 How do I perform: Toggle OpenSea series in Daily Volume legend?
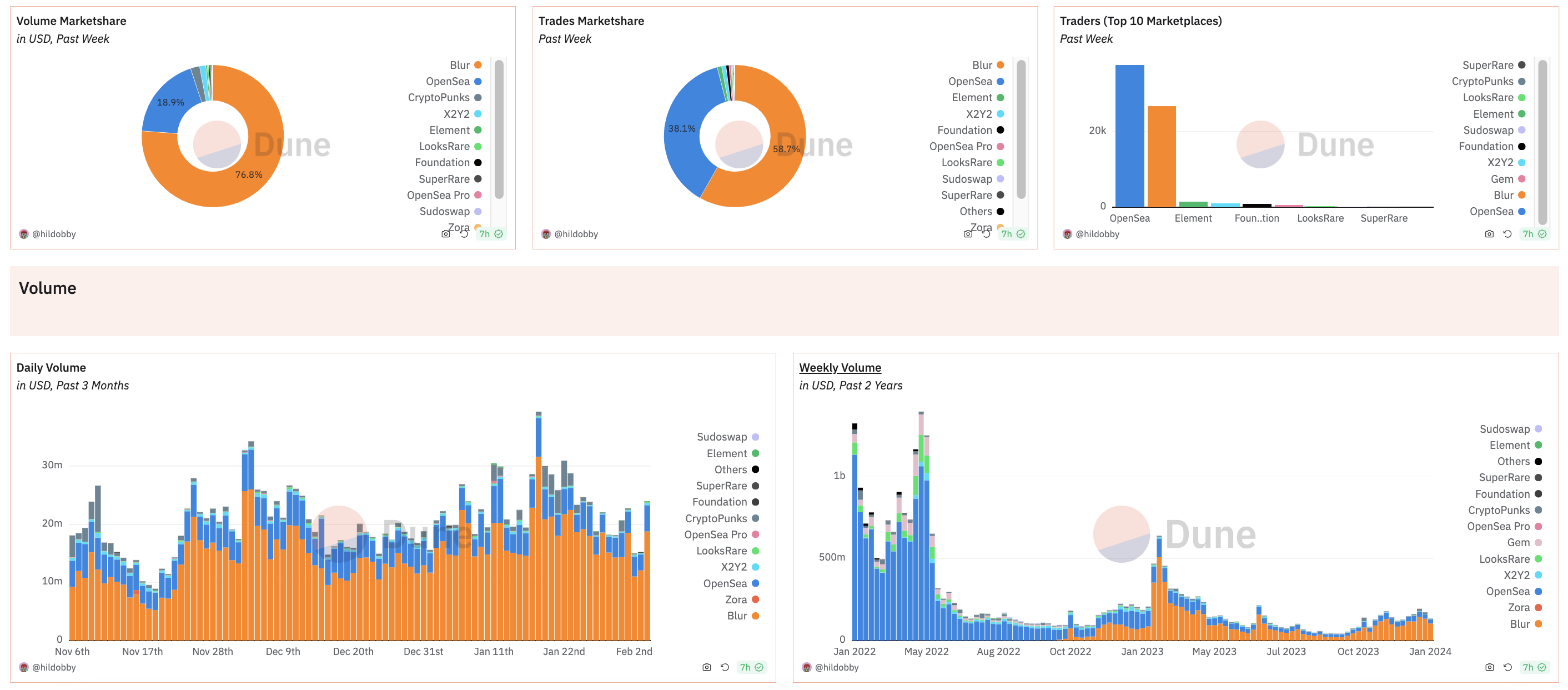pyautogui.click(x=727, y=583)
